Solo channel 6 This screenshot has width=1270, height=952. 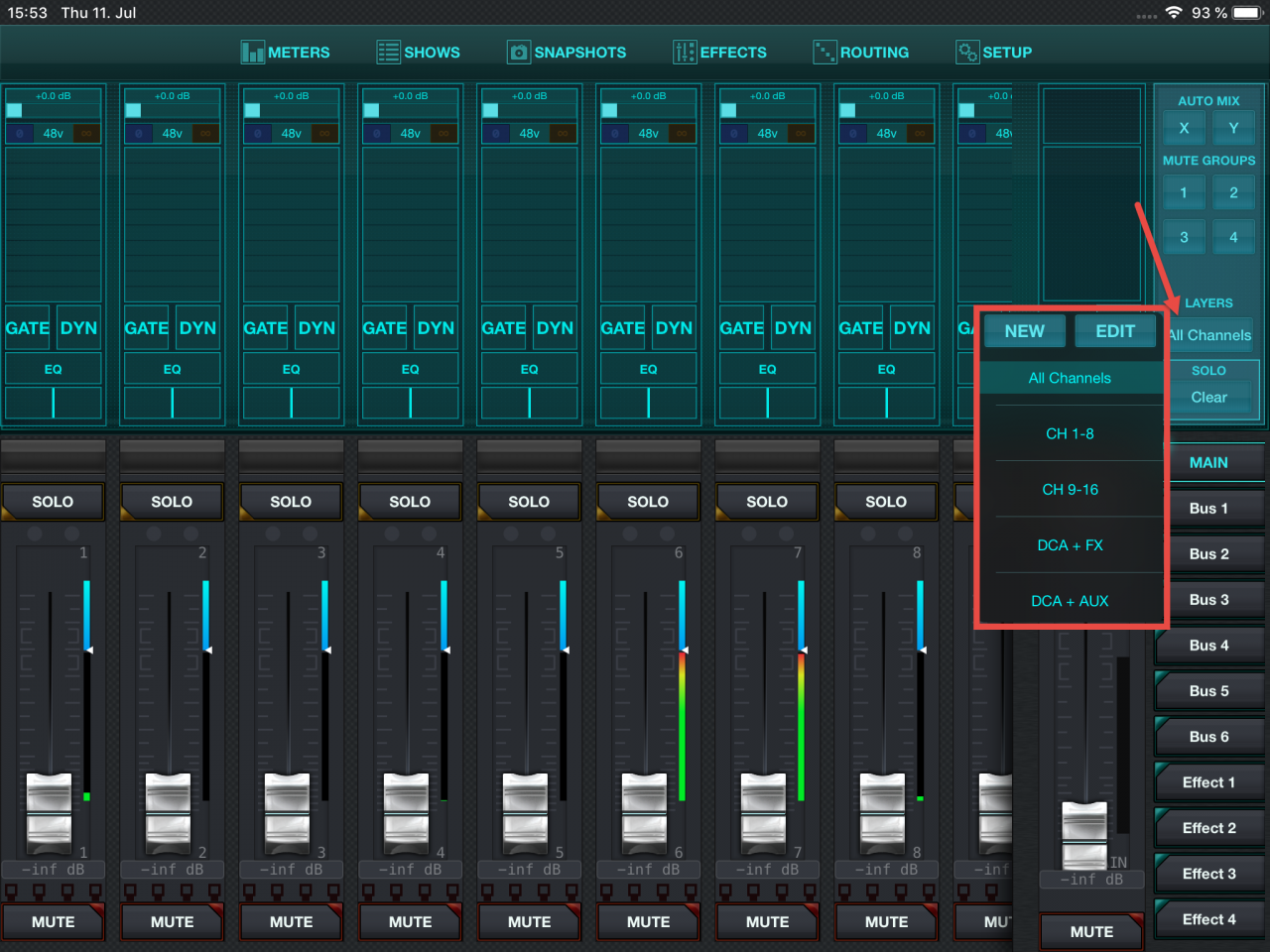coord(648,502)
